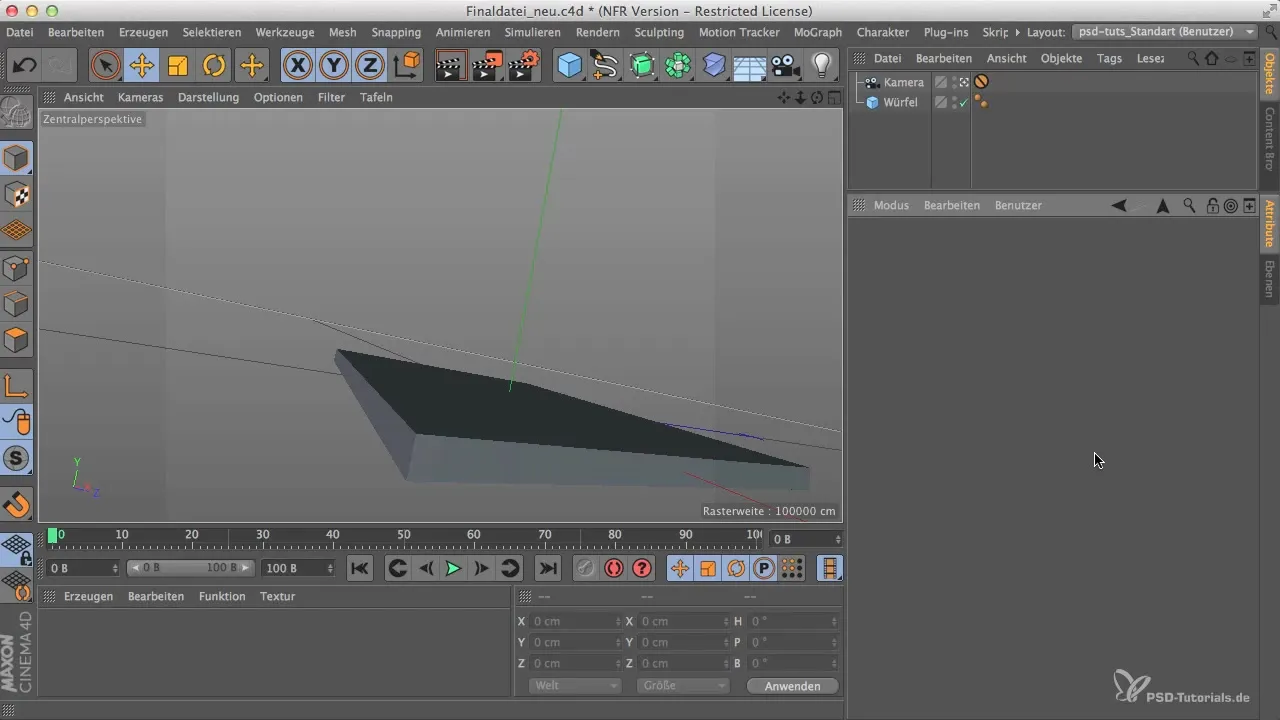Screen dimensions: 1280x720
Task: Open the Größe dropdown
Action: (x=682, y=686)
